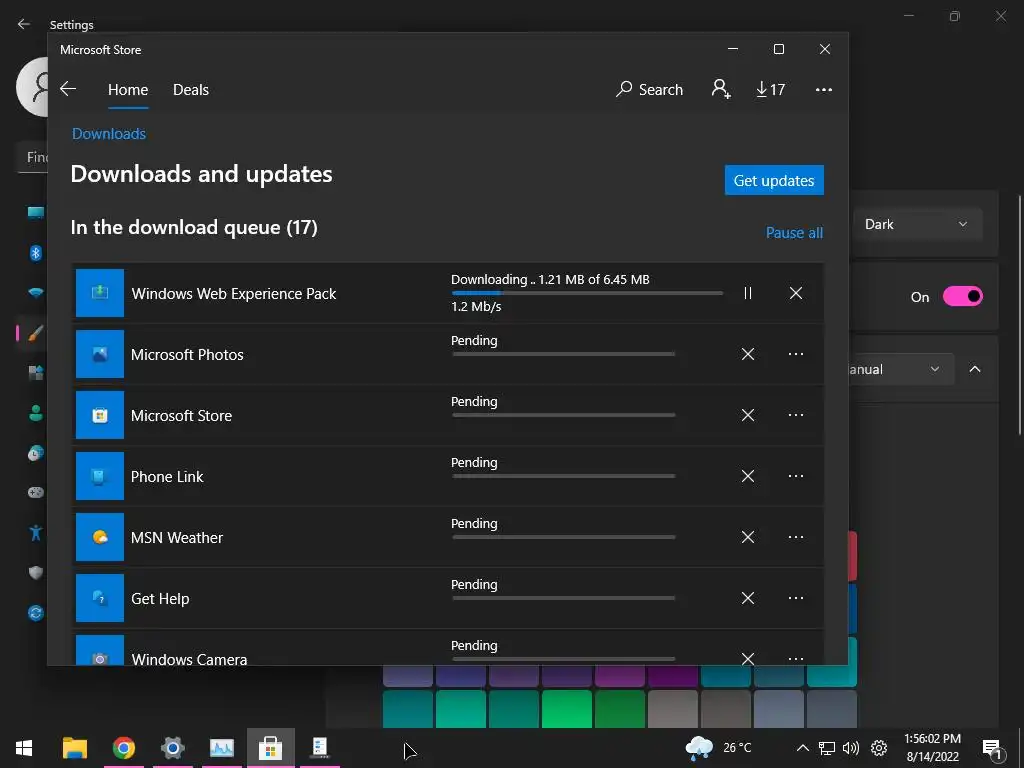Screen dimensions: 1024x768
Task: Open Accessibility in Settings sidebar
Action: 36,533
